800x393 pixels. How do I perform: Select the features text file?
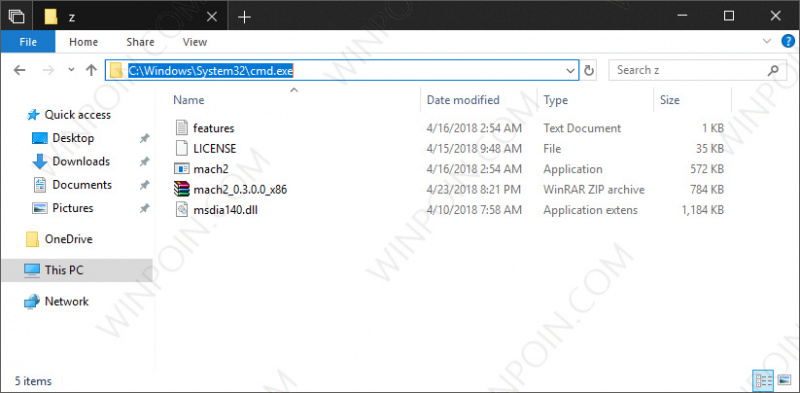pyautogui.click(x=213, y=128)
